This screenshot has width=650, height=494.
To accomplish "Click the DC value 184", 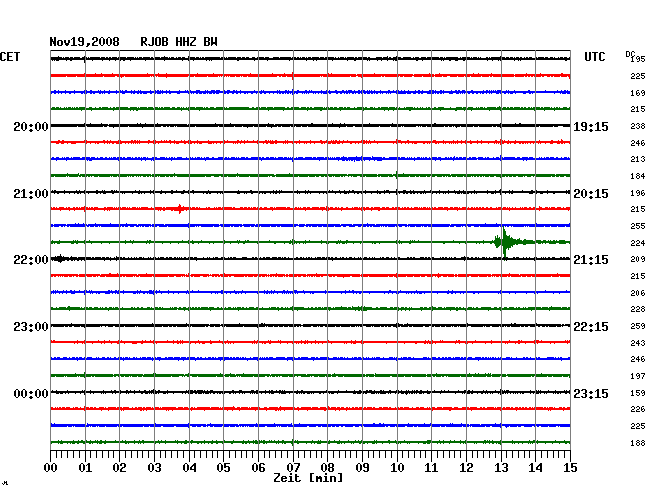I will coord(638,176).
